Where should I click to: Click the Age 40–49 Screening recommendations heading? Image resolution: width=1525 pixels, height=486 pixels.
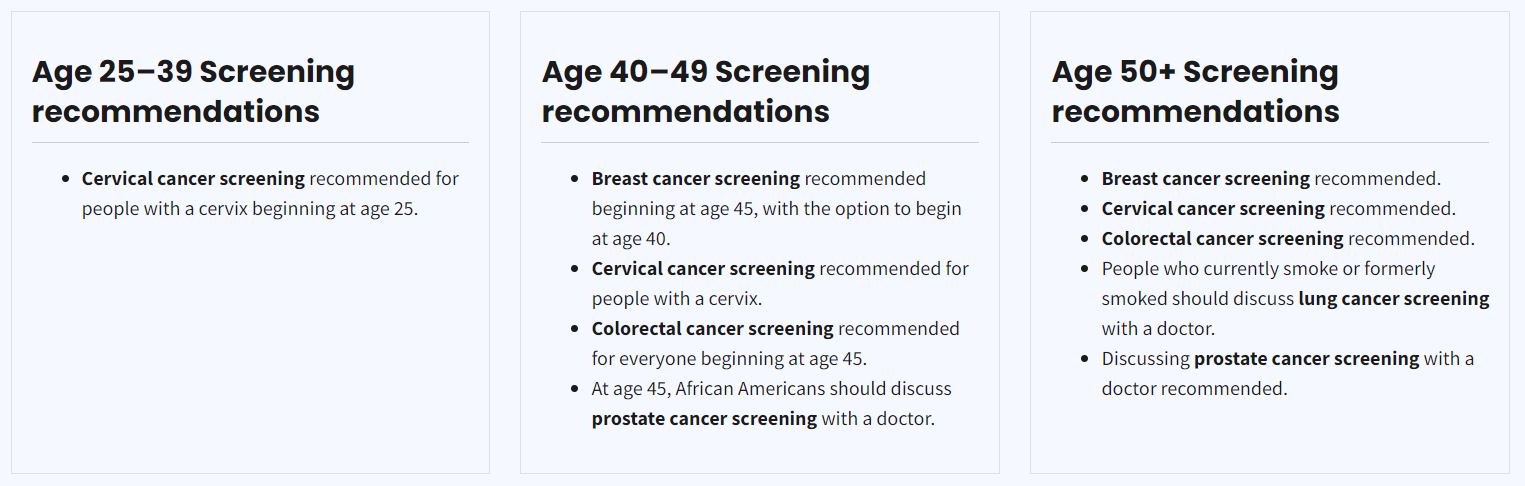click(x=706, y=91)
